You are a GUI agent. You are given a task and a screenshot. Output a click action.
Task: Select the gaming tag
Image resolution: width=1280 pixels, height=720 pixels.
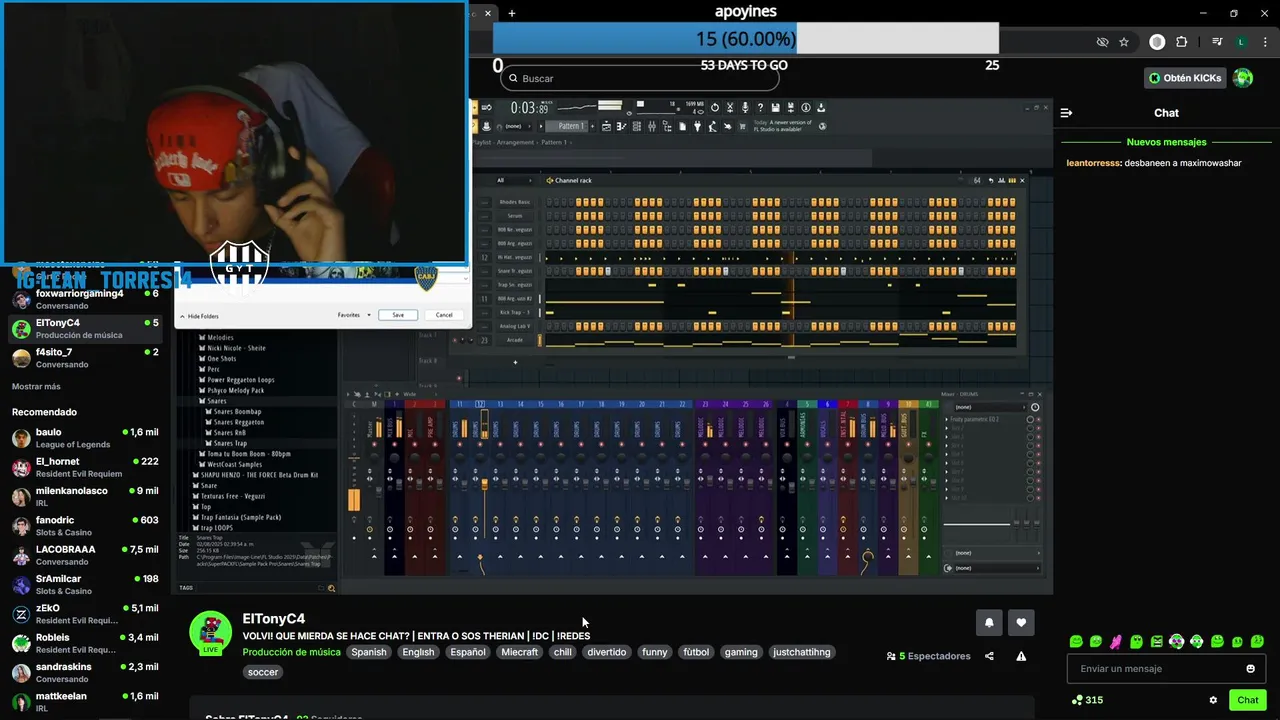pos(741,652)
